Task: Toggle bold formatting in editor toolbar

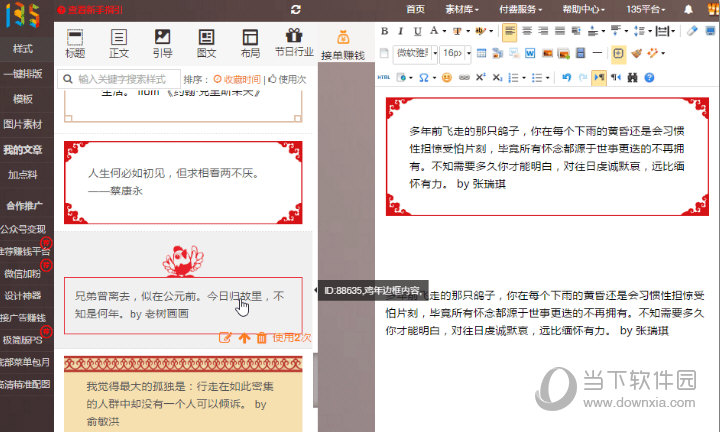Action: click(386, 31)
